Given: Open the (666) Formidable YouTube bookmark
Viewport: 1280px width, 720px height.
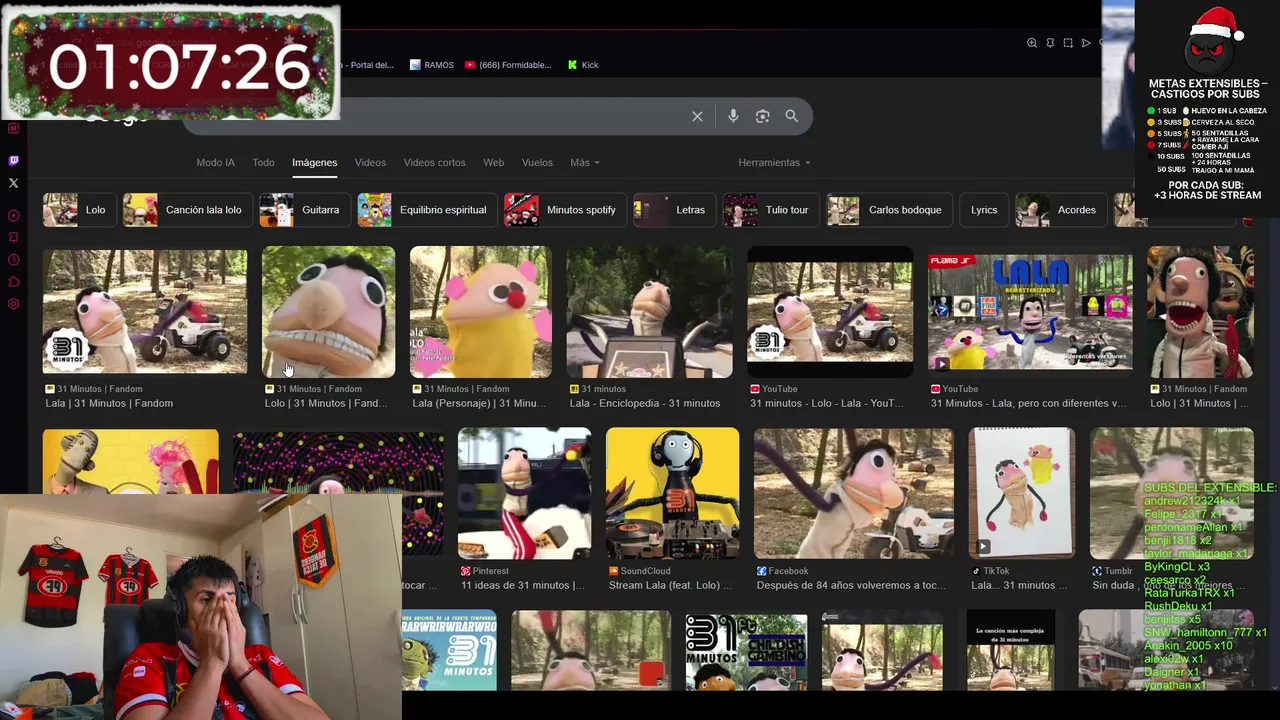Looking at the screenshot, I should [x=508, y=65].
